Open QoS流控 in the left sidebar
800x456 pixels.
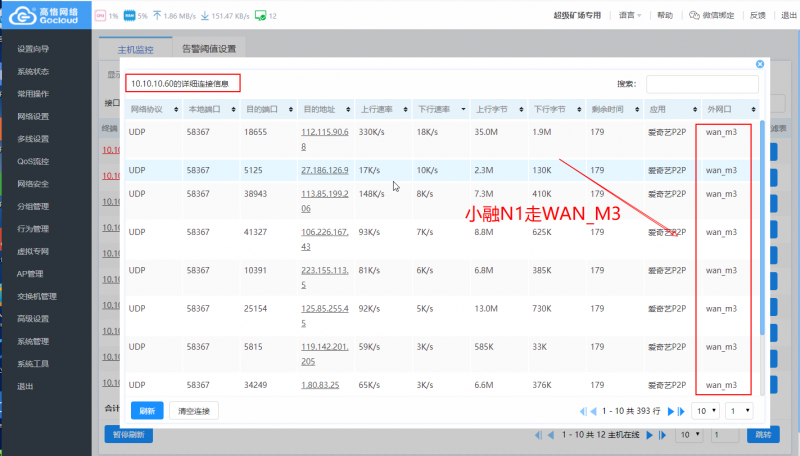(33, 161)
